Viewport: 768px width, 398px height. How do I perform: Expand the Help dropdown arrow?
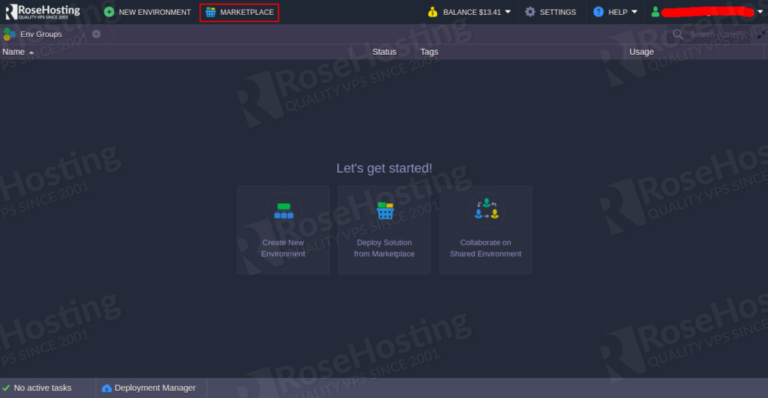pos(634,12)
